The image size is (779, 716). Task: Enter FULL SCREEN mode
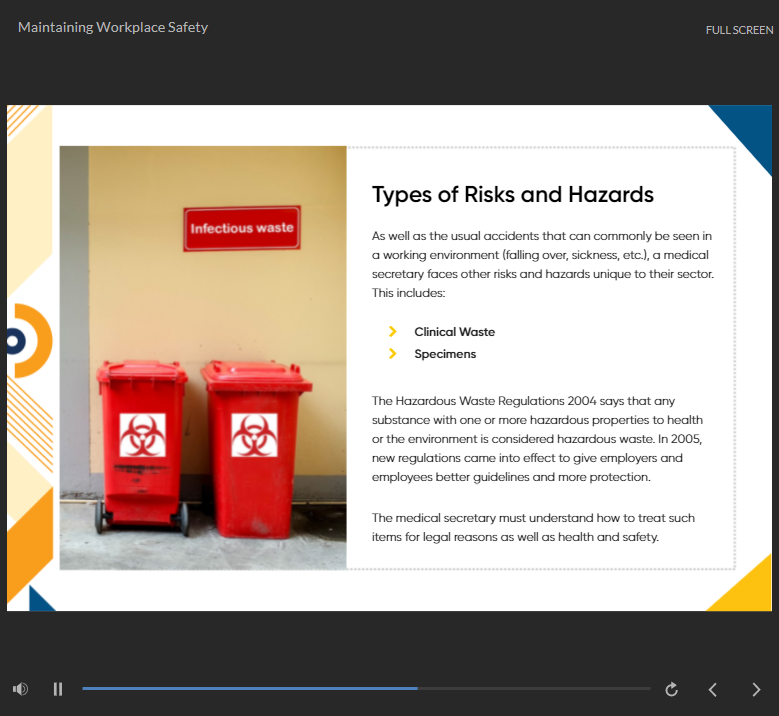[739, 30]
